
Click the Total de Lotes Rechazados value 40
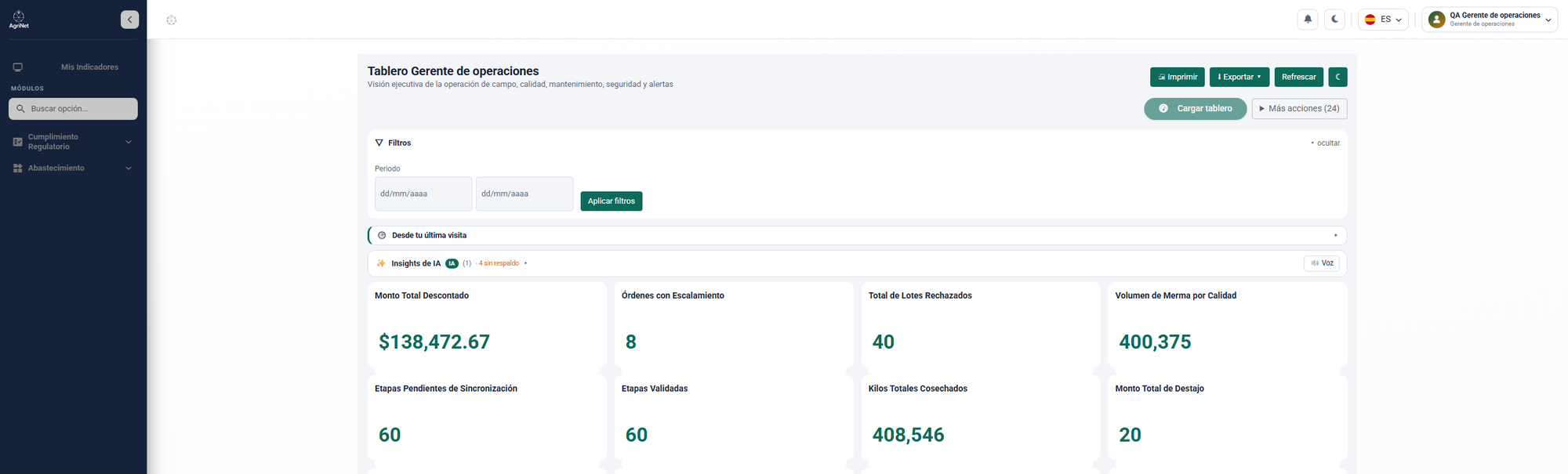point(884,342)
